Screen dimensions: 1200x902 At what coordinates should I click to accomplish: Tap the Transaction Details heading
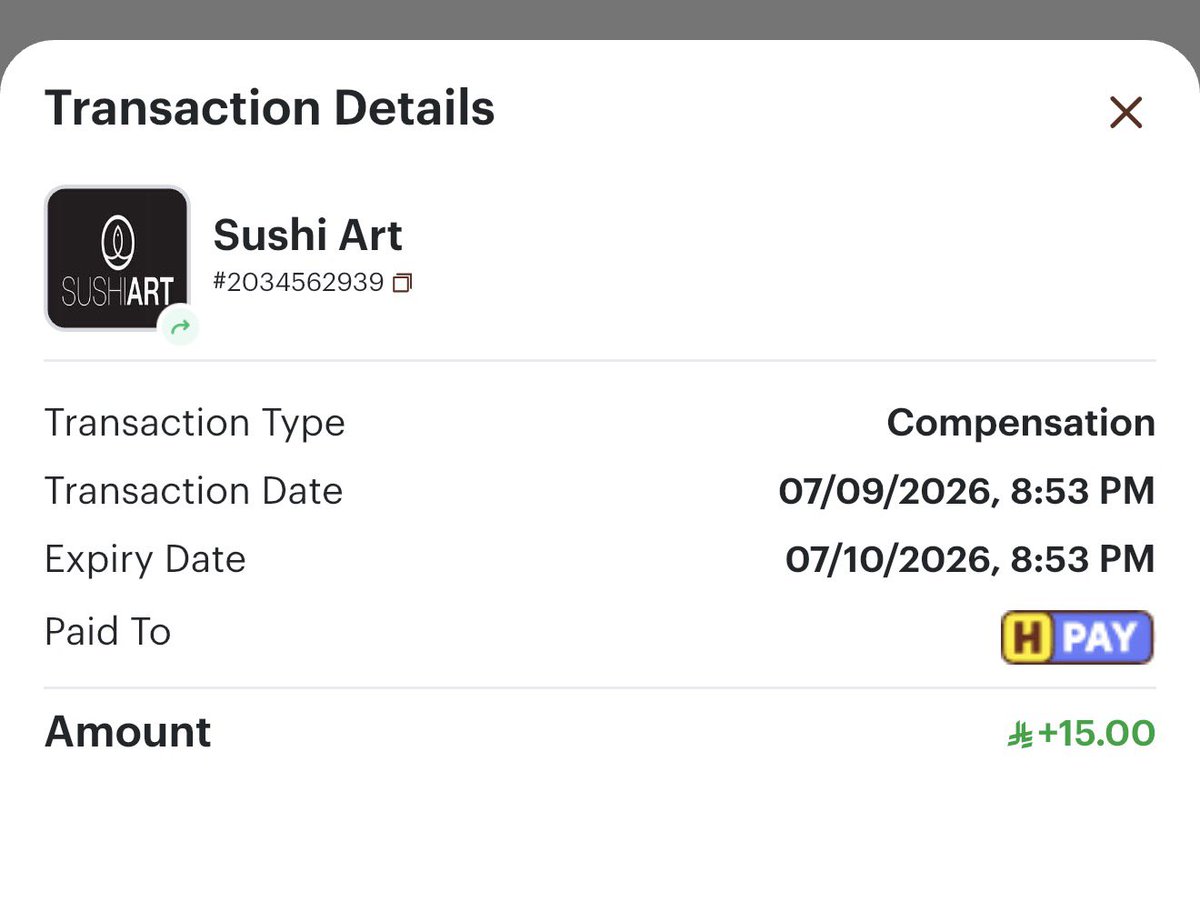coord(270,108)
